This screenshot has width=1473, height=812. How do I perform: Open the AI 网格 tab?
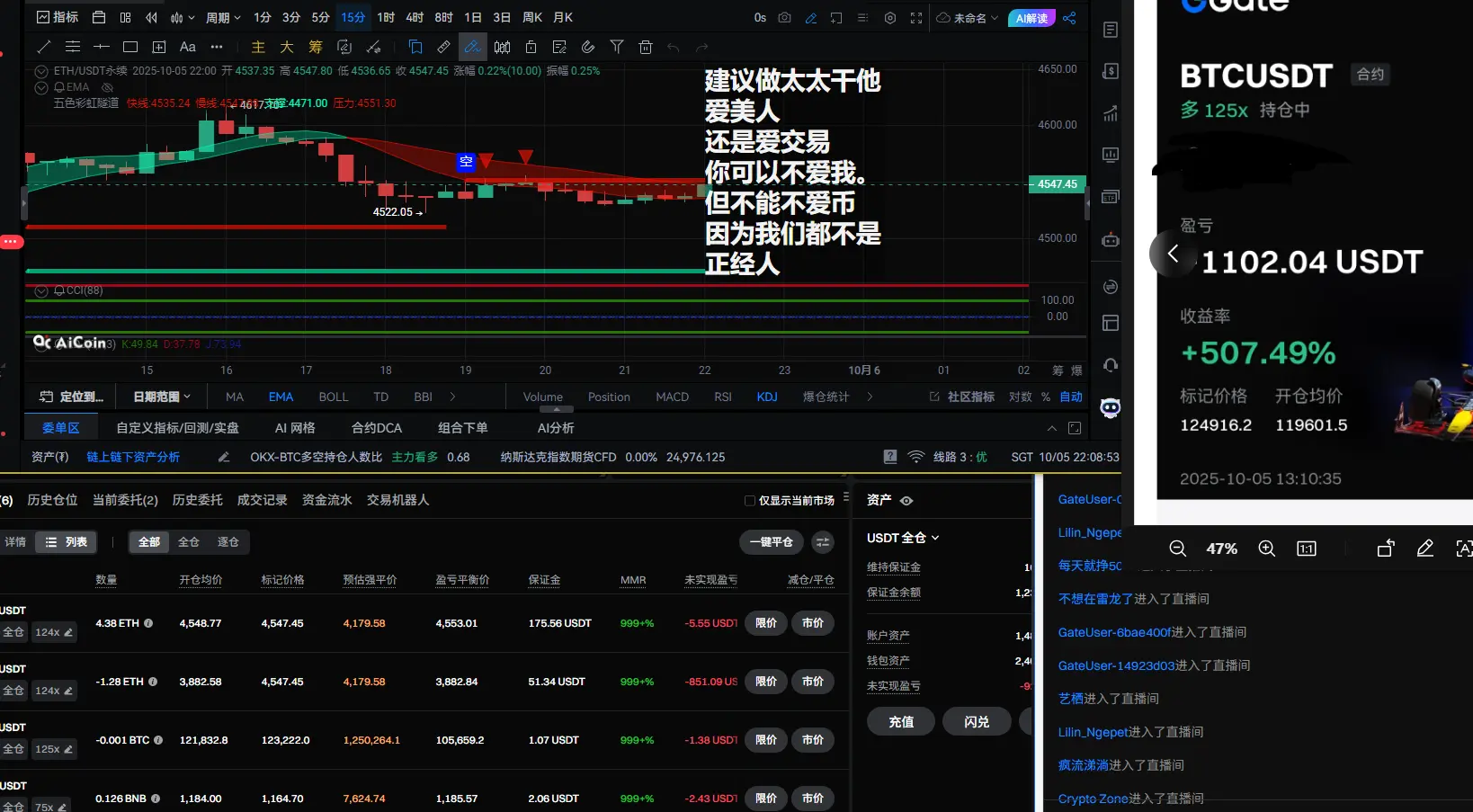295,428
